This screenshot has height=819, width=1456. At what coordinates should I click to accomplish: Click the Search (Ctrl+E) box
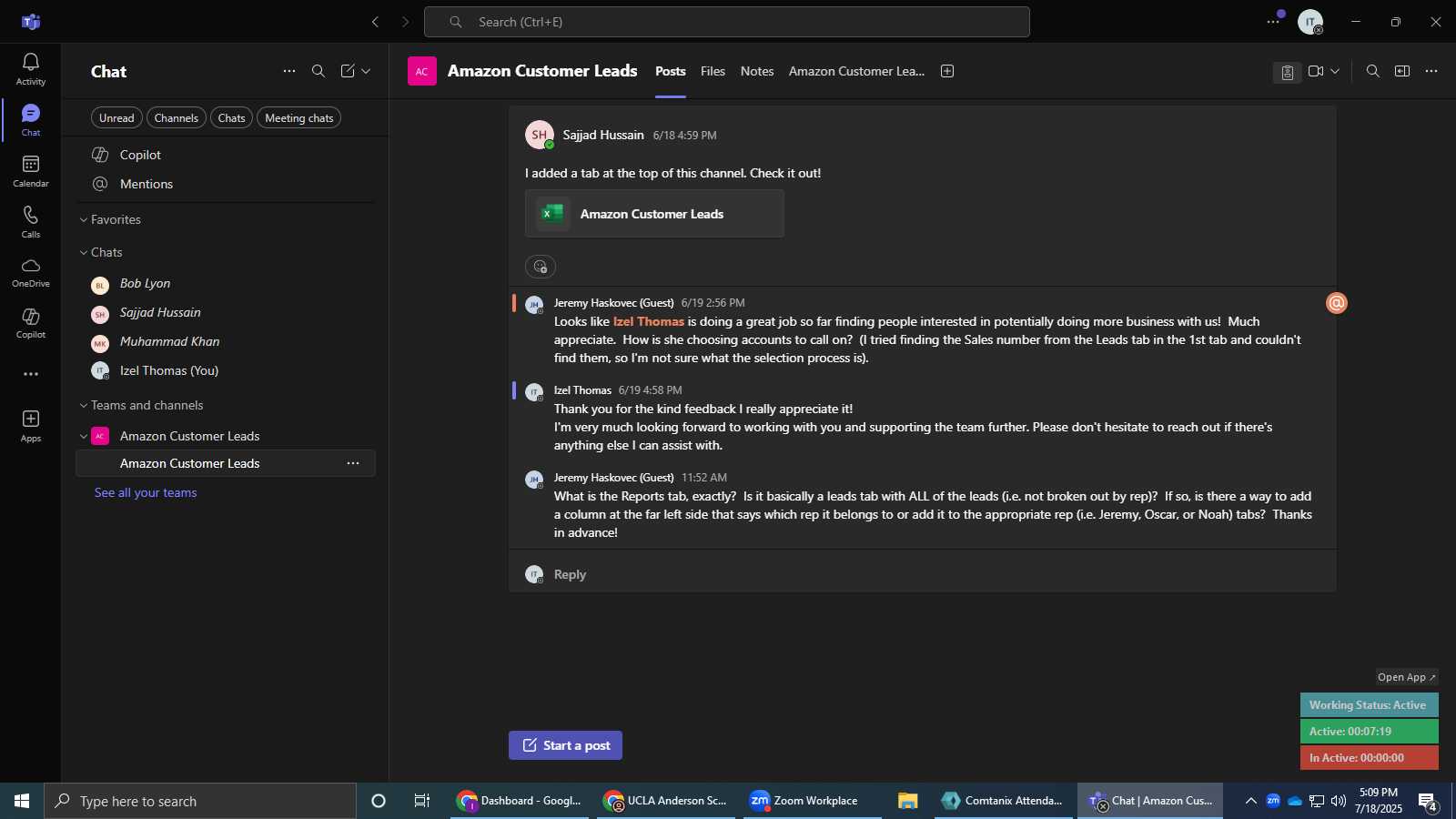click(x=727, y=22)
